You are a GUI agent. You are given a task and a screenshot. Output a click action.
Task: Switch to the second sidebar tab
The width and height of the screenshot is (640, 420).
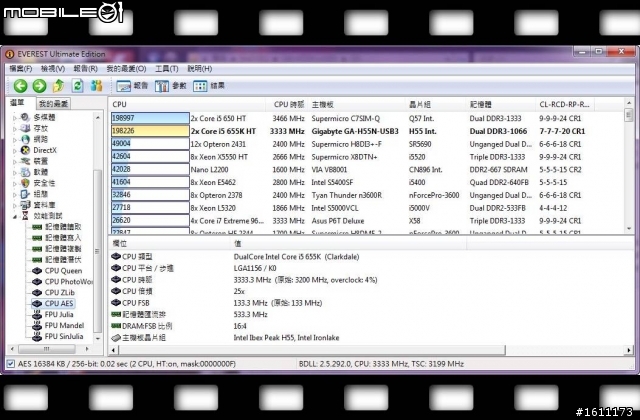53,104
